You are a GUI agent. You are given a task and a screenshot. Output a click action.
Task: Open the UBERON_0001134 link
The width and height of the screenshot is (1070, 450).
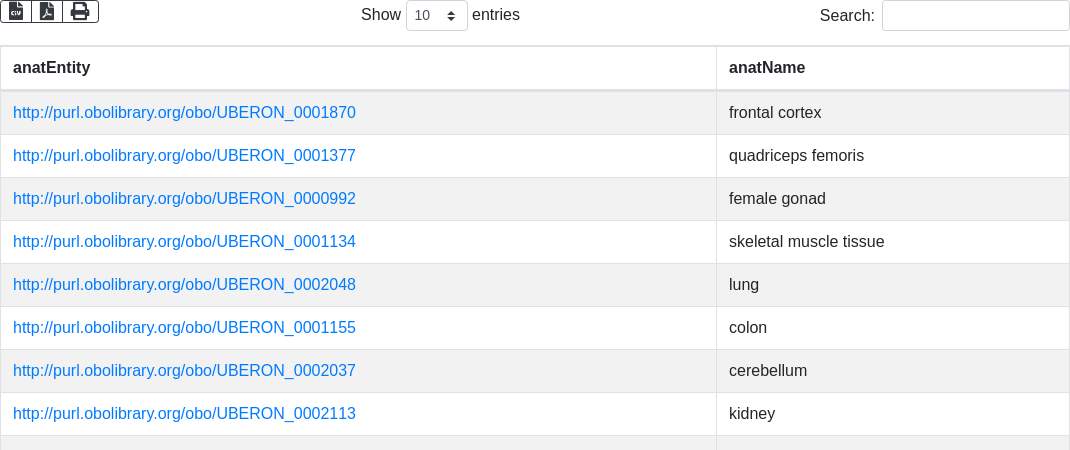[x=184, y=242]
